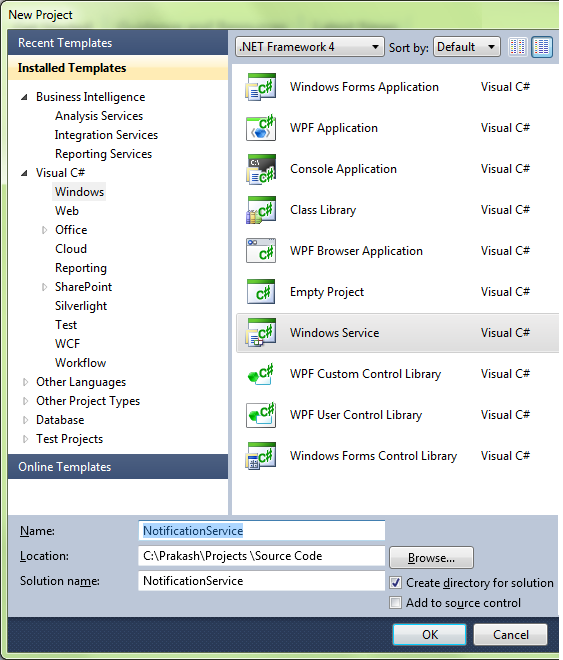This screenshot has width=563, height=660.
Task: Open the Sort by Default dropdown
Action: (x=467, y=47)
